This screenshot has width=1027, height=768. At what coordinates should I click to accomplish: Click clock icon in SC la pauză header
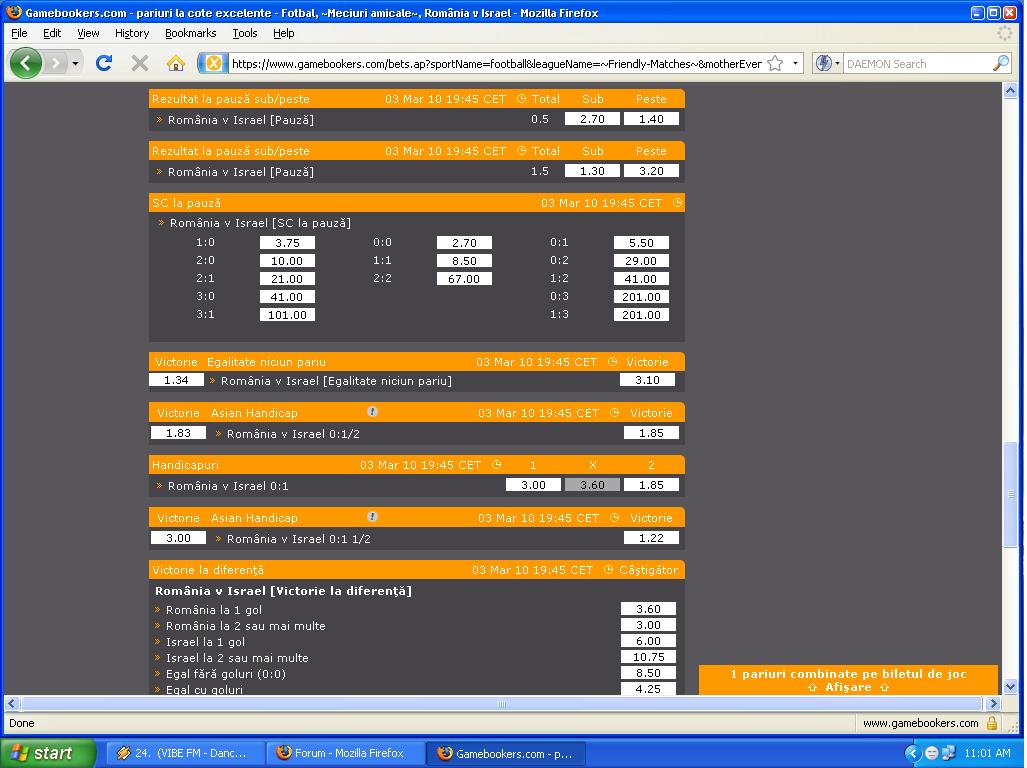[x=677, y=202]
